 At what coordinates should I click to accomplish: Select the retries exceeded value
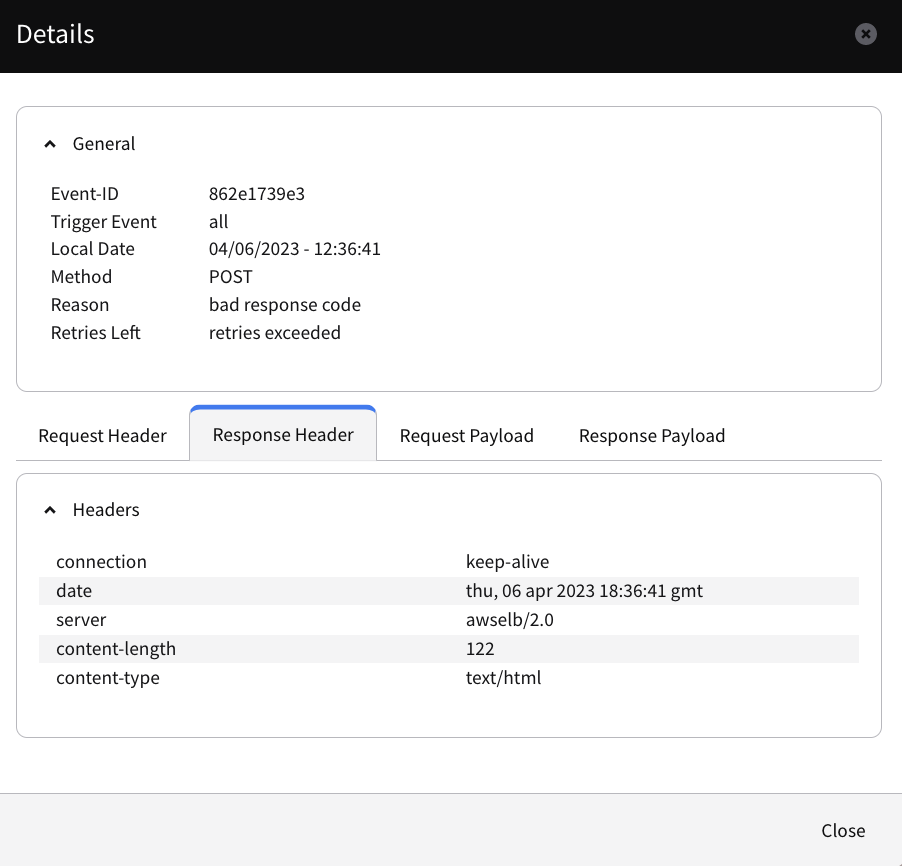274,333
